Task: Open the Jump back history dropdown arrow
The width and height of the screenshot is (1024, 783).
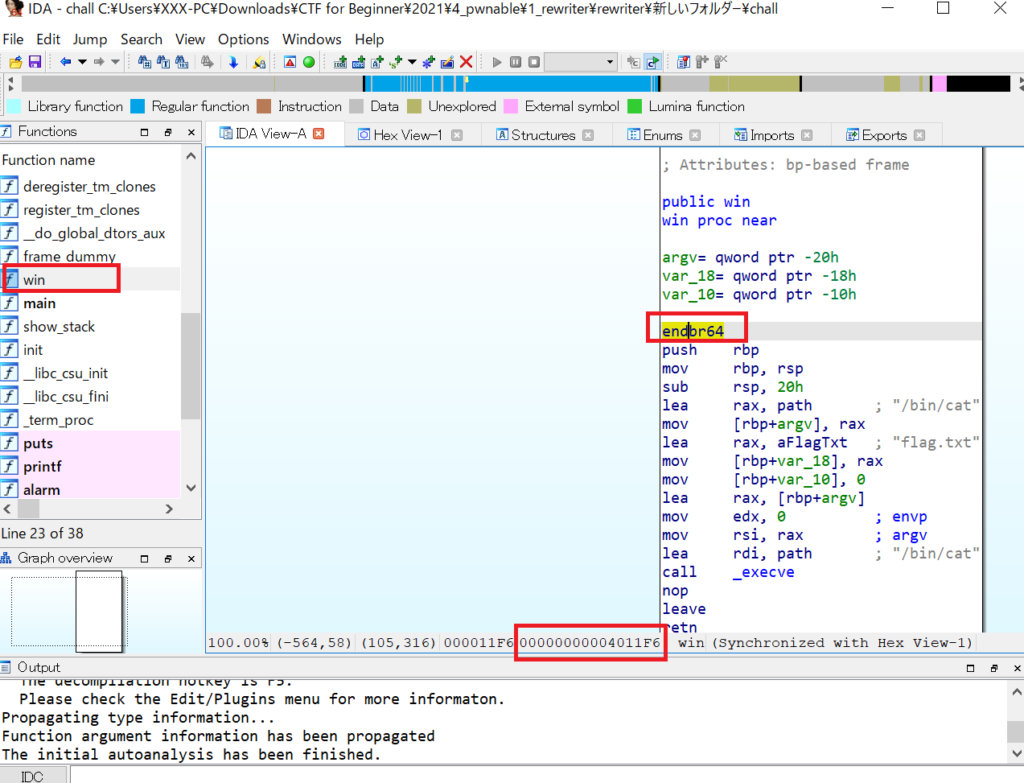Action: click(82, 62)
